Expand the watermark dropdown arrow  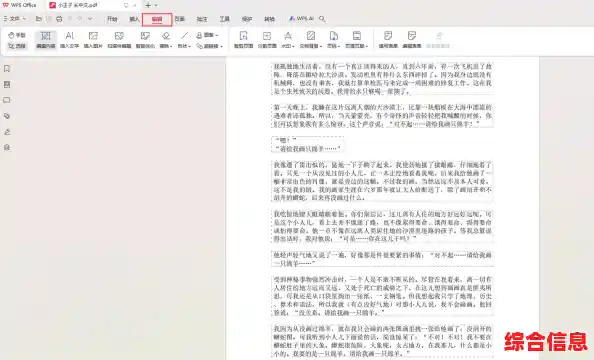tap(294, 46)
